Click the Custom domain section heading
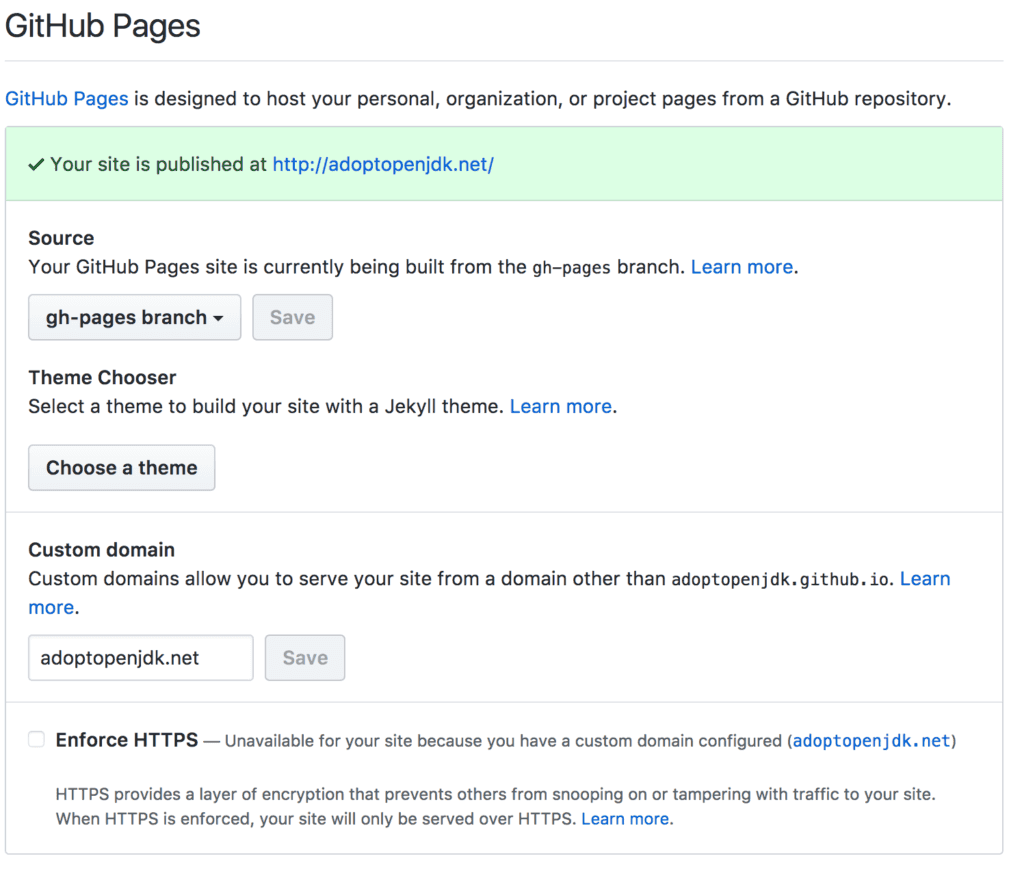The width and height of the screenshot is (1024, 869). [x=102, y=550]
